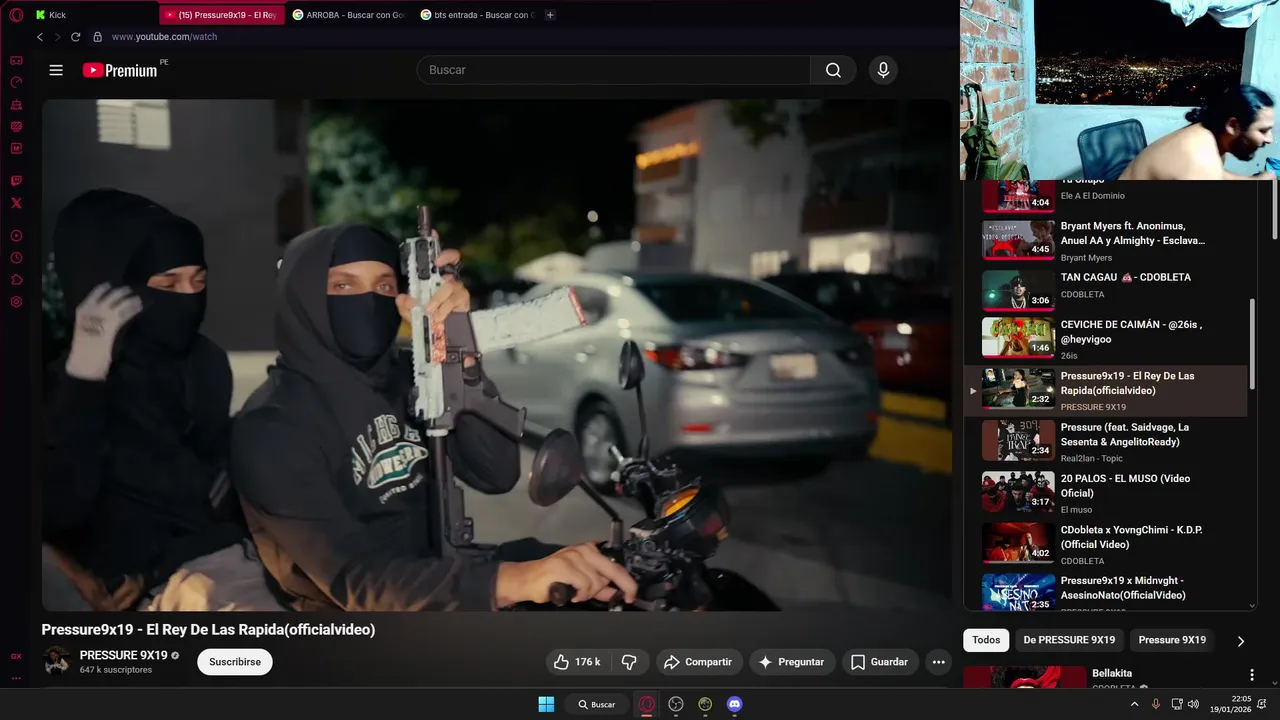Viewport: 1280px width, 720px height.
Task: Play Pressure feat. Saidvage playlist item
Action: point(1106,441)
